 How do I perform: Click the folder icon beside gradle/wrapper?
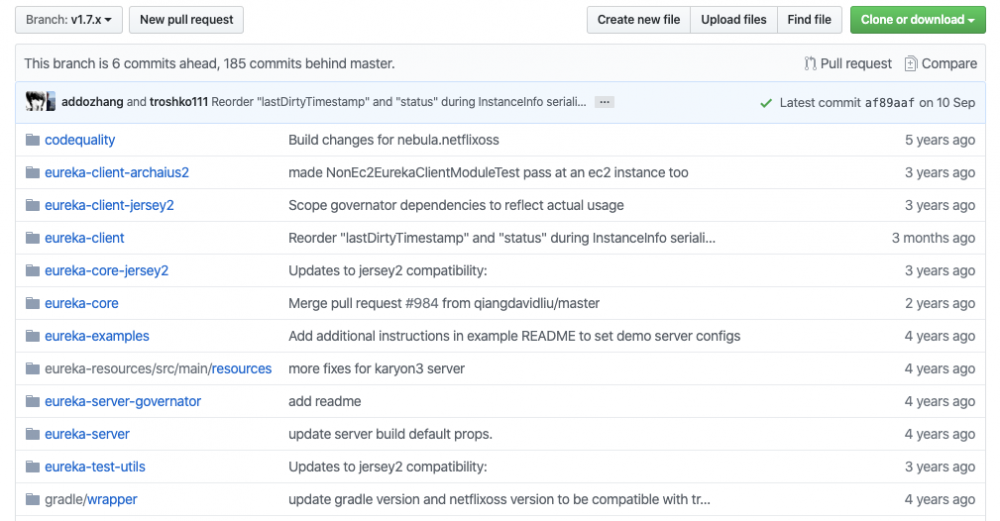click(33, 499)
